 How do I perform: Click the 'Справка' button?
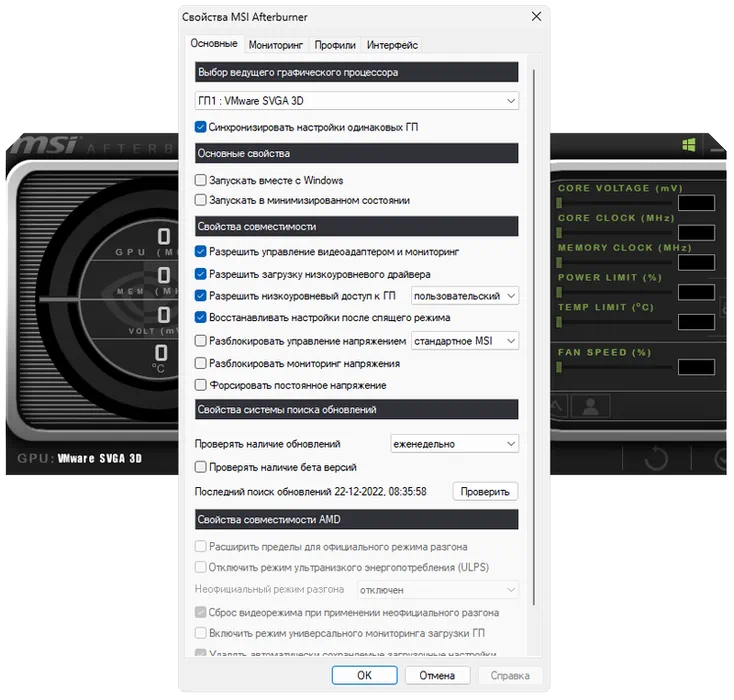click(510, 675)
